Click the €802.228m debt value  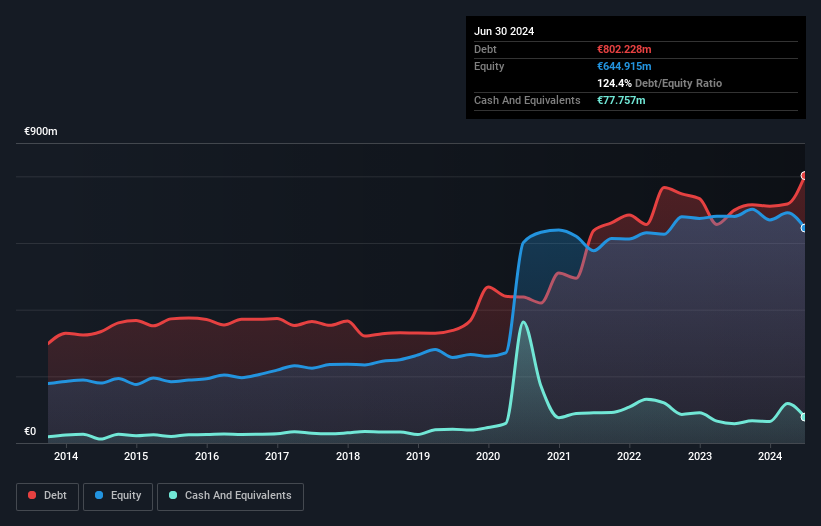tap(624, 49)
